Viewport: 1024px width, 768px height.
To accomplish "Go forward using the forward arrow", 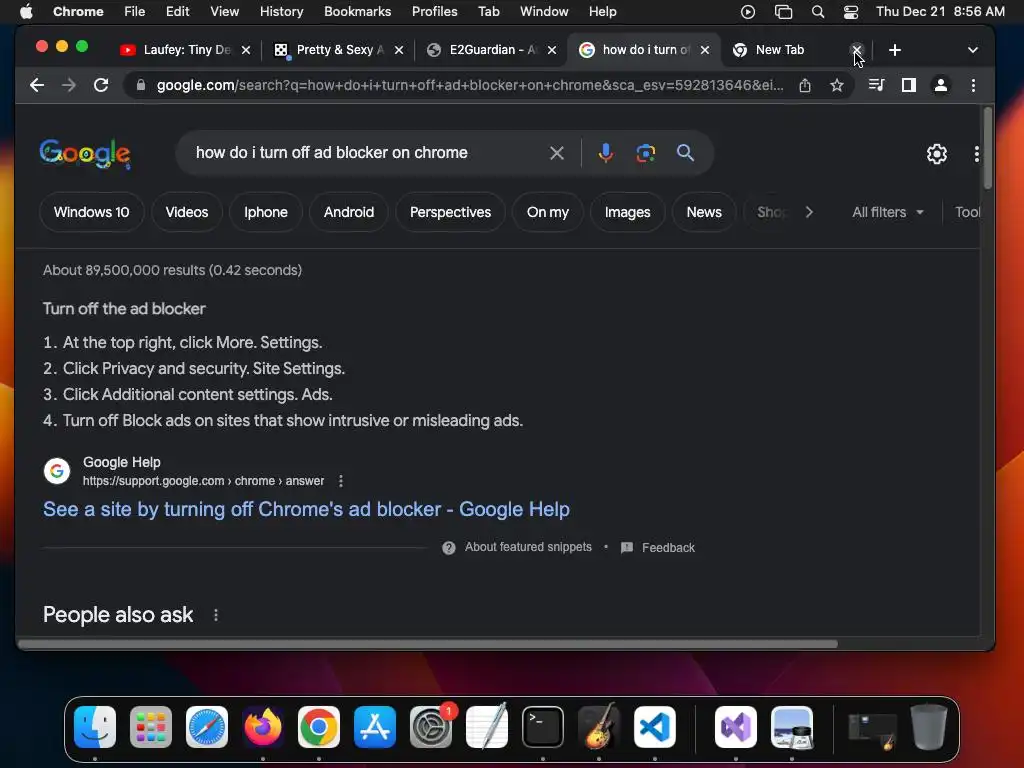I will pos(69,85).
